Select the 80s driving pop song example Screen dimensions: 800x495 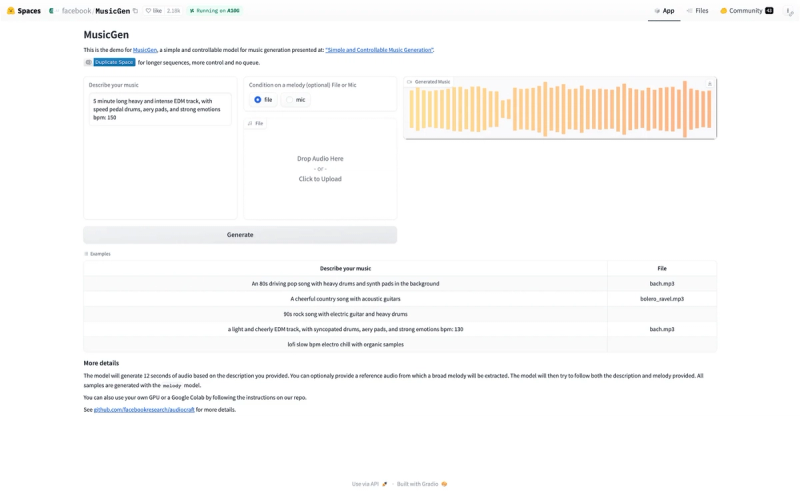click(x=345, y=284)
